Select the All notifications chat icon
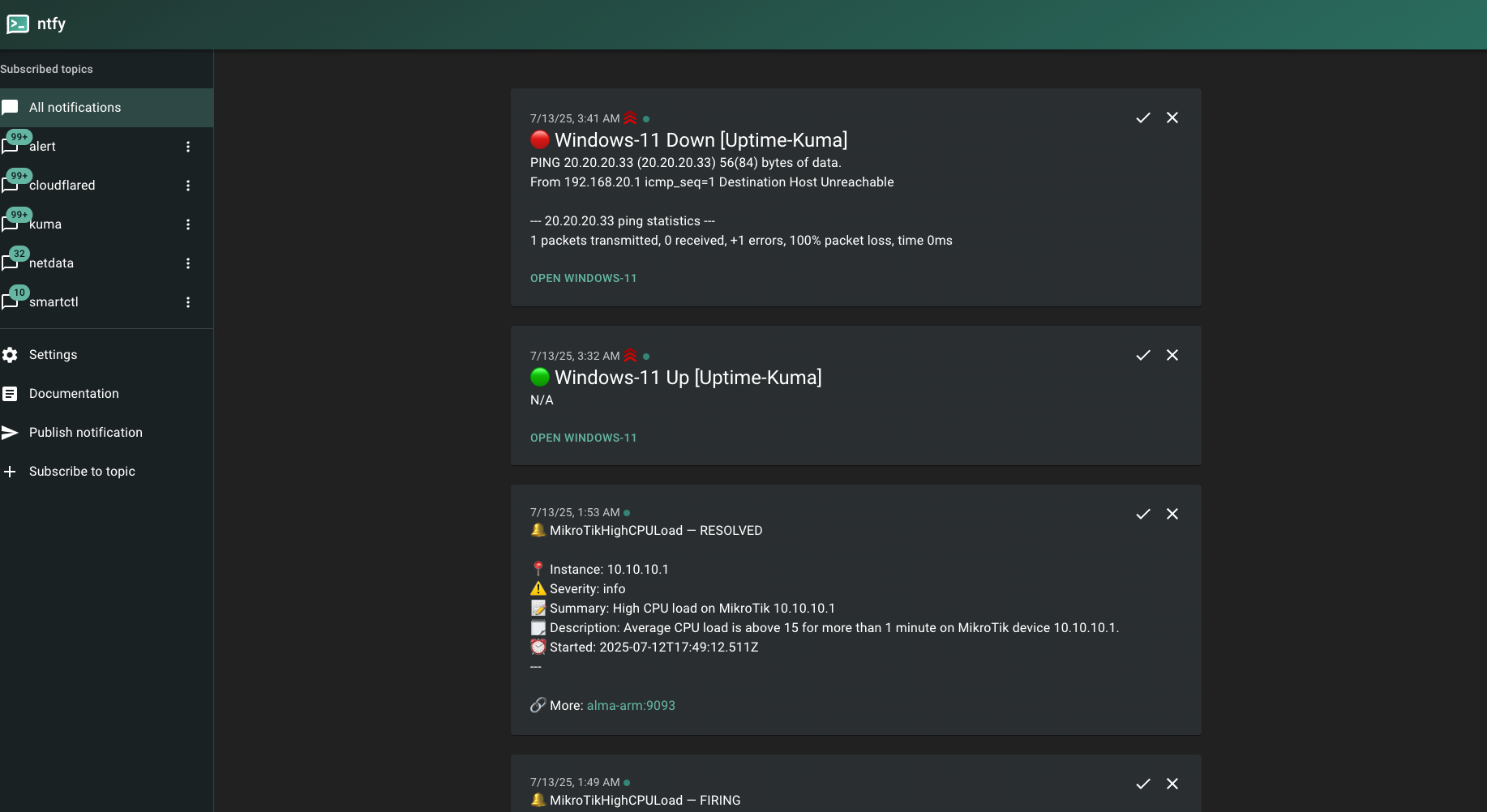Viewport: 1487px width, 812px height. [10, 108]
